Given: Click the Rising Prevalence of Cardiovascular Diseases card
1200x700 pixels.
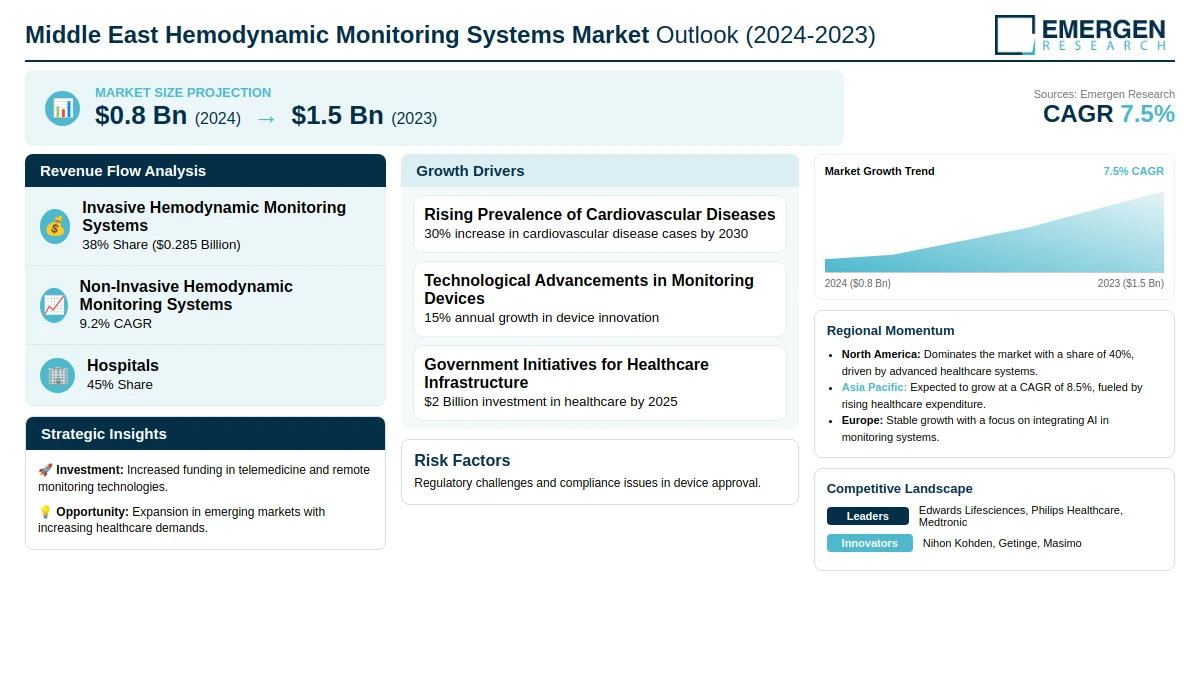Looking at the screenshot, I should click(x=600, y=224).
